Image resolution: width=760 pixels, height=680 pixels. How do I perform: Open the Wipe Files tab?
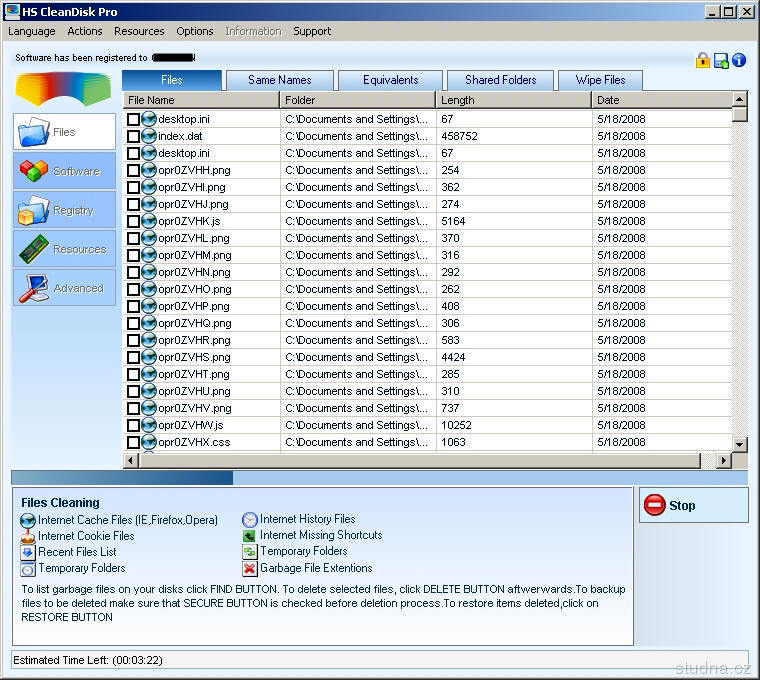(600, 80)
